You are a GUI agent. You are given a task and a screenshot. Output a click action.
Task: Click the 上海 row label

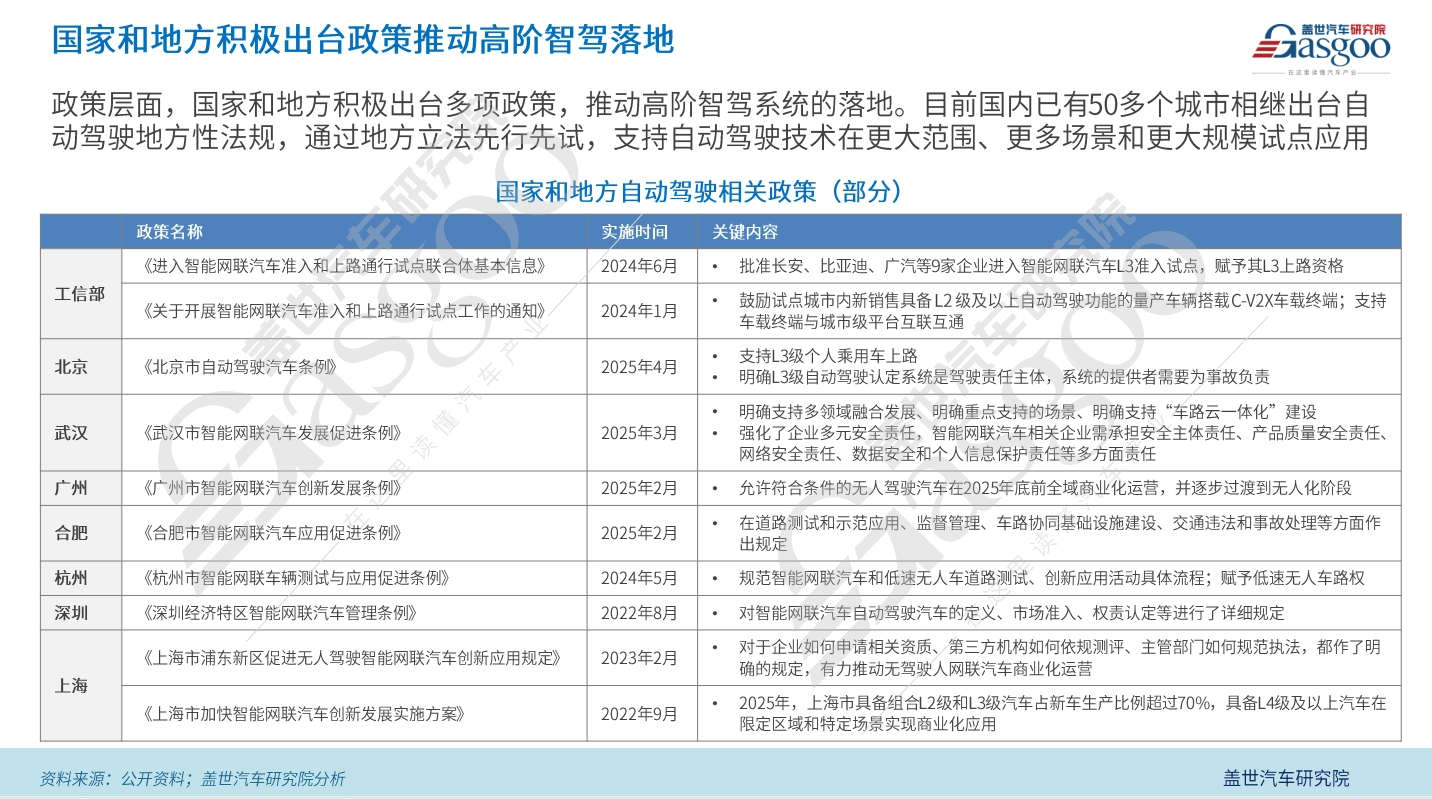(71, 686)
